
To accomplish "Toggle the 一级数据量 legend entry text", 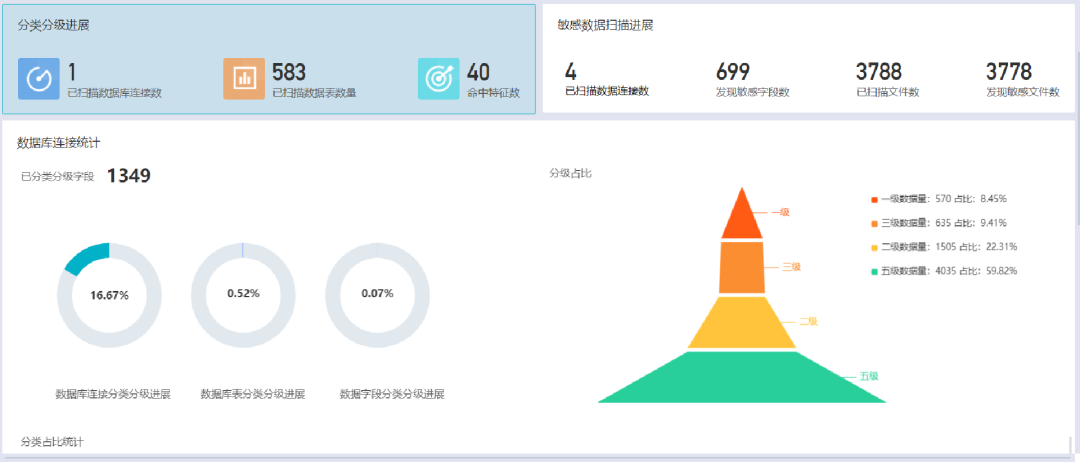I will [x=943, y=199].
